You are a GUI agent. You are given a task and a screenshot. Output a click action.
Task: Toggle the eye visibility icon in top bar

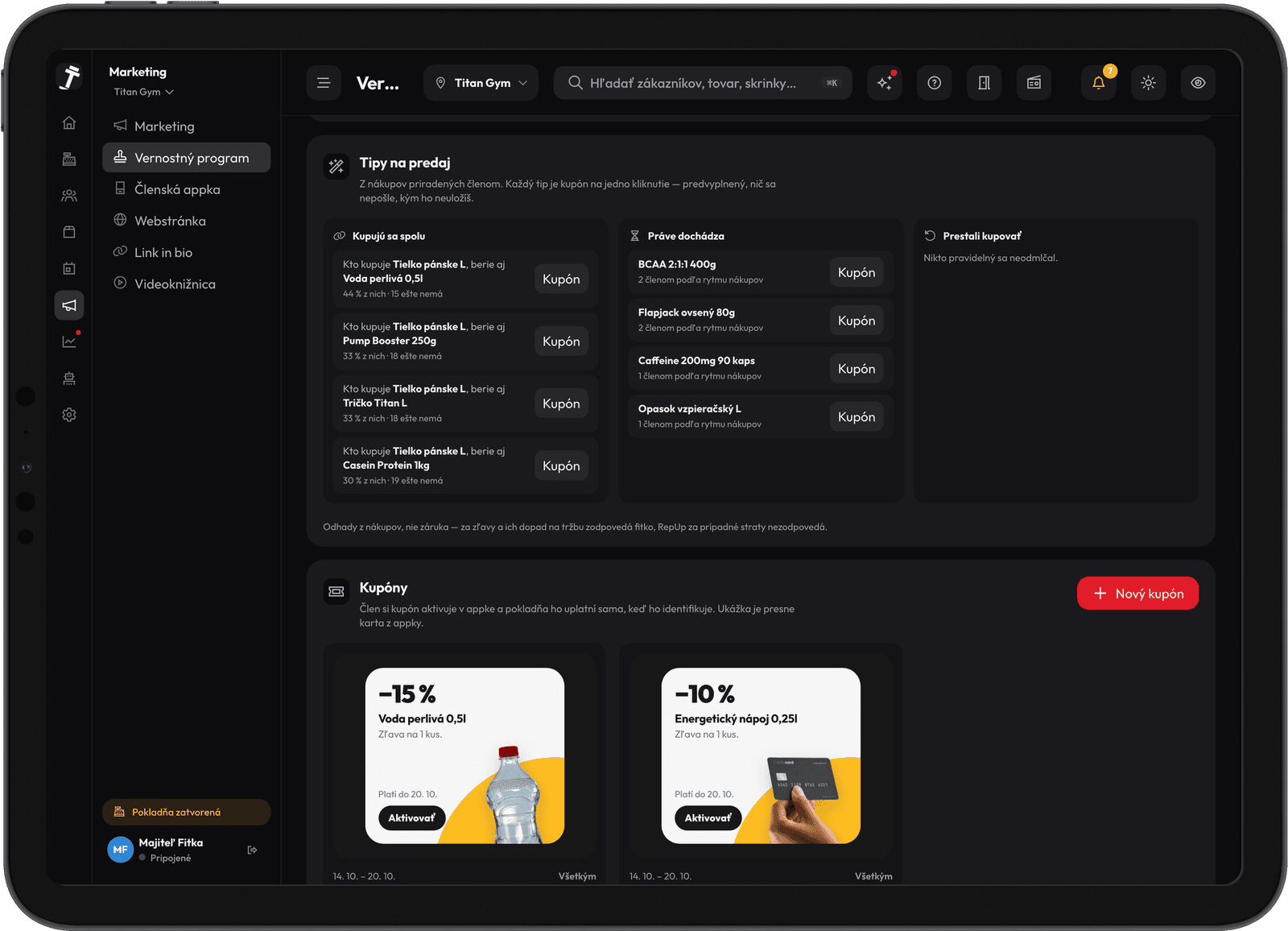point(1198,83)
